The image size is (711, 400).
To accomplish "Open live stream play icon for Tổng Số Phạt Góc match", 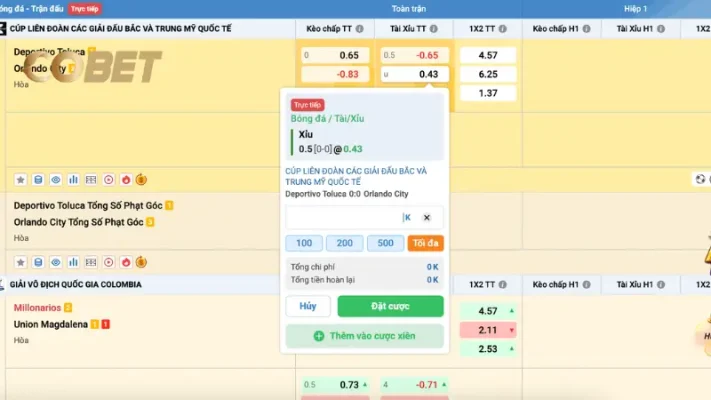I will pos(109,262).
